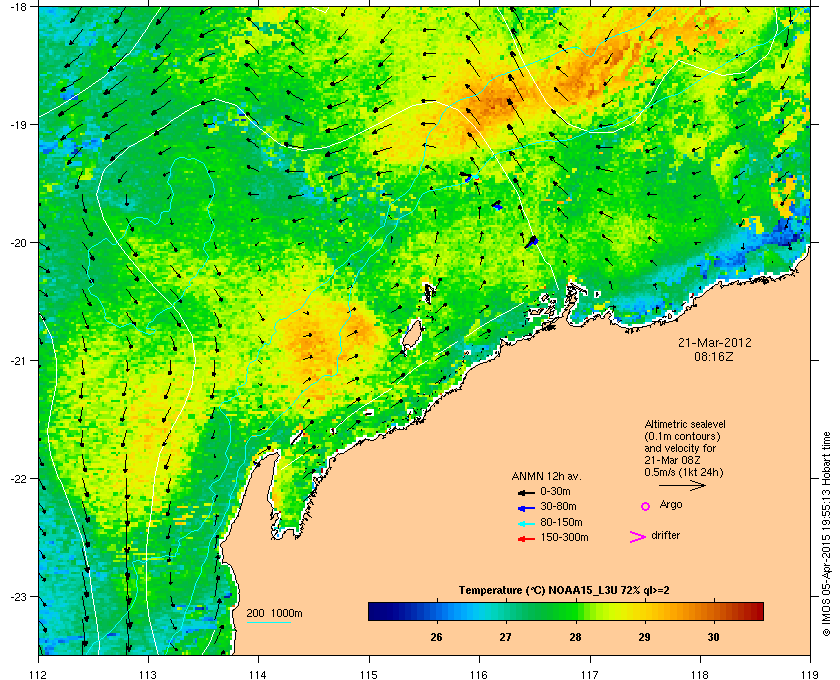This screenshot has width=840, height=680.
Task: Click the 'ANMN 12h av.' heading
Action: tap(546, 476)
